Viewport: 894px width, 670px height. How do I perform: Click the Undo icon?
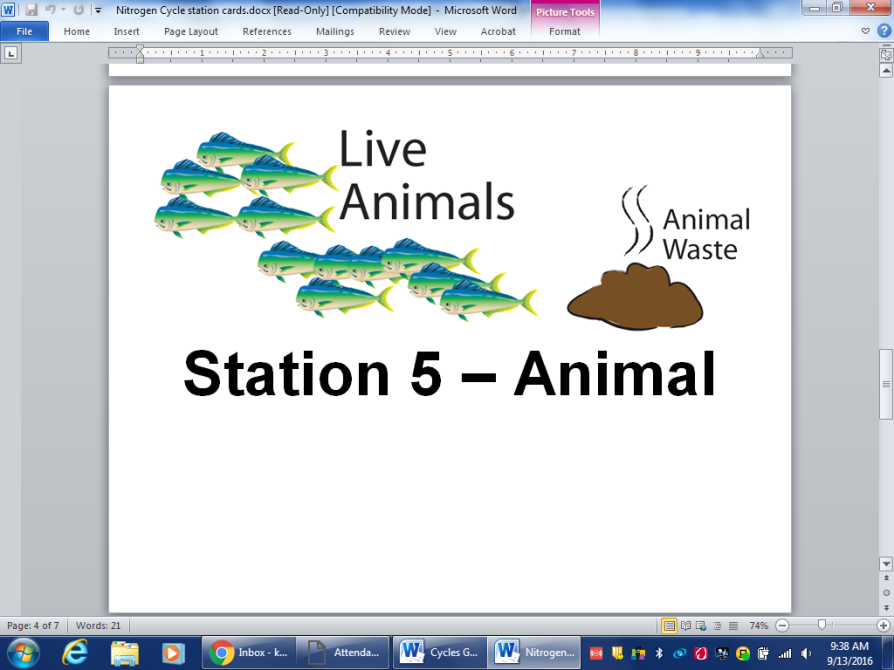pyautogui.click(x=48, y=8)
